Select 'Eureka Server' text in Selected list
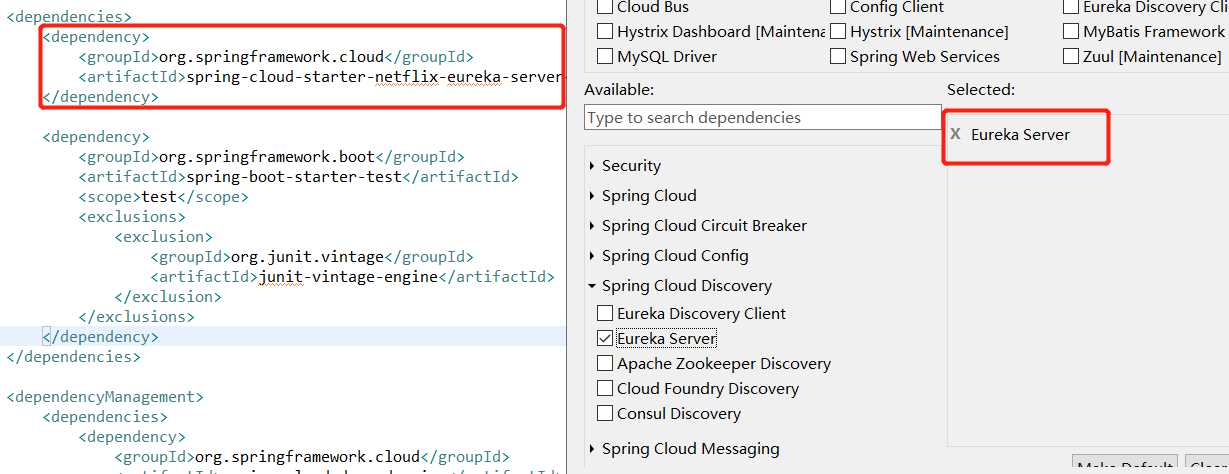This screenshot has width=1229, height=474. (1020, 134)
